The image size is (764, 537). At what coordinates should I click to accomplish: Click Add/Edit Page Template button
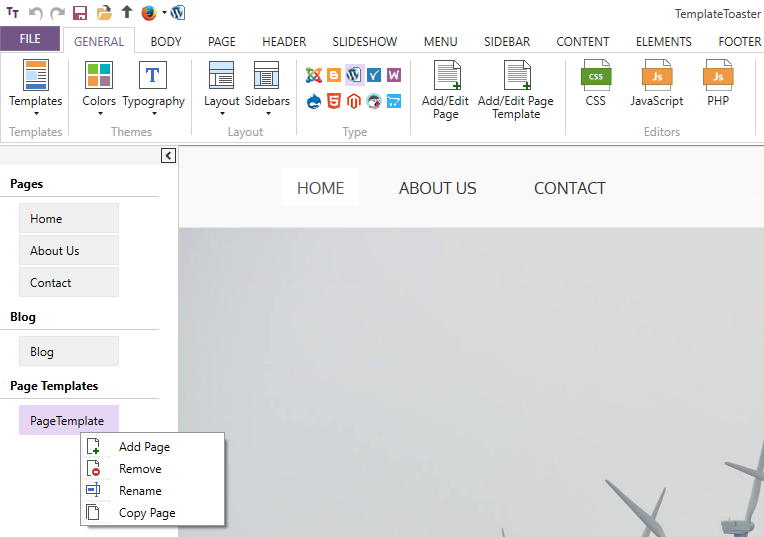516,88
